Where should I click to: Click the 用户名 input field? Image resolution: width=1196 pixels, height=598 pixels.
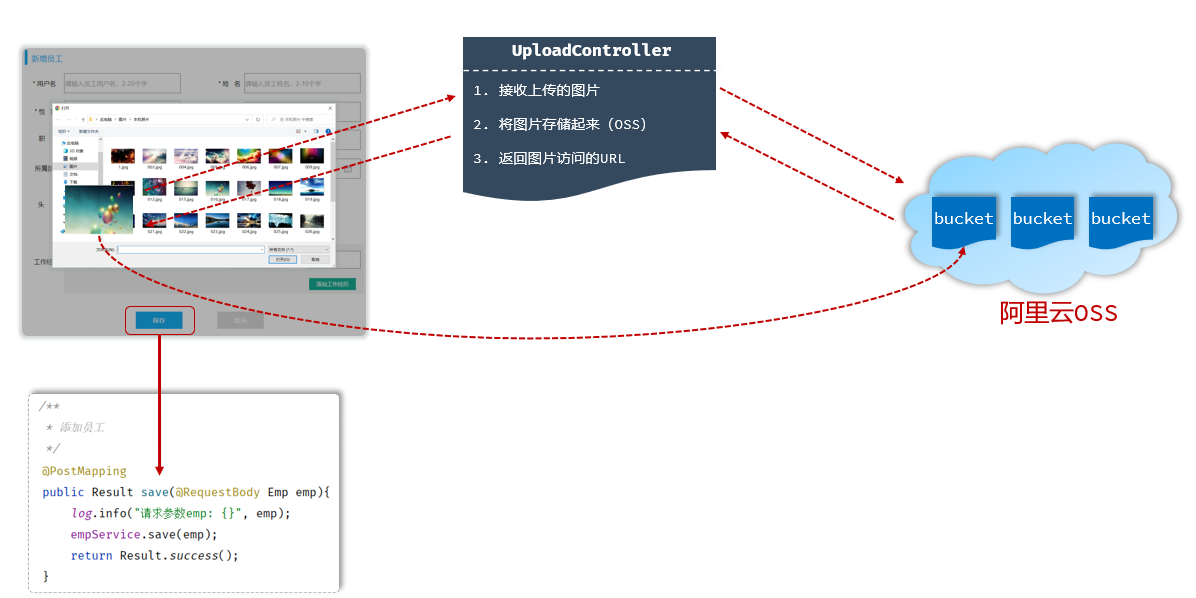[121, 83]
